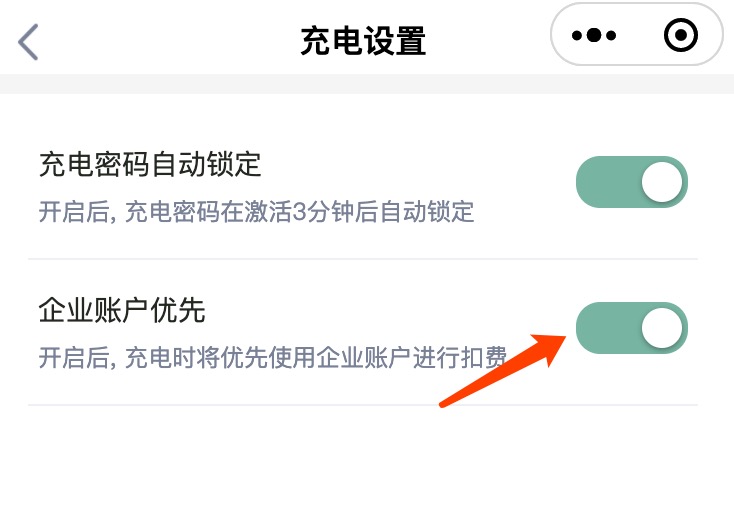734x510 pixels.
Task: Click the 充电密码在激活3分钟后自动锁定 description
Action: (x=255, y=212)
